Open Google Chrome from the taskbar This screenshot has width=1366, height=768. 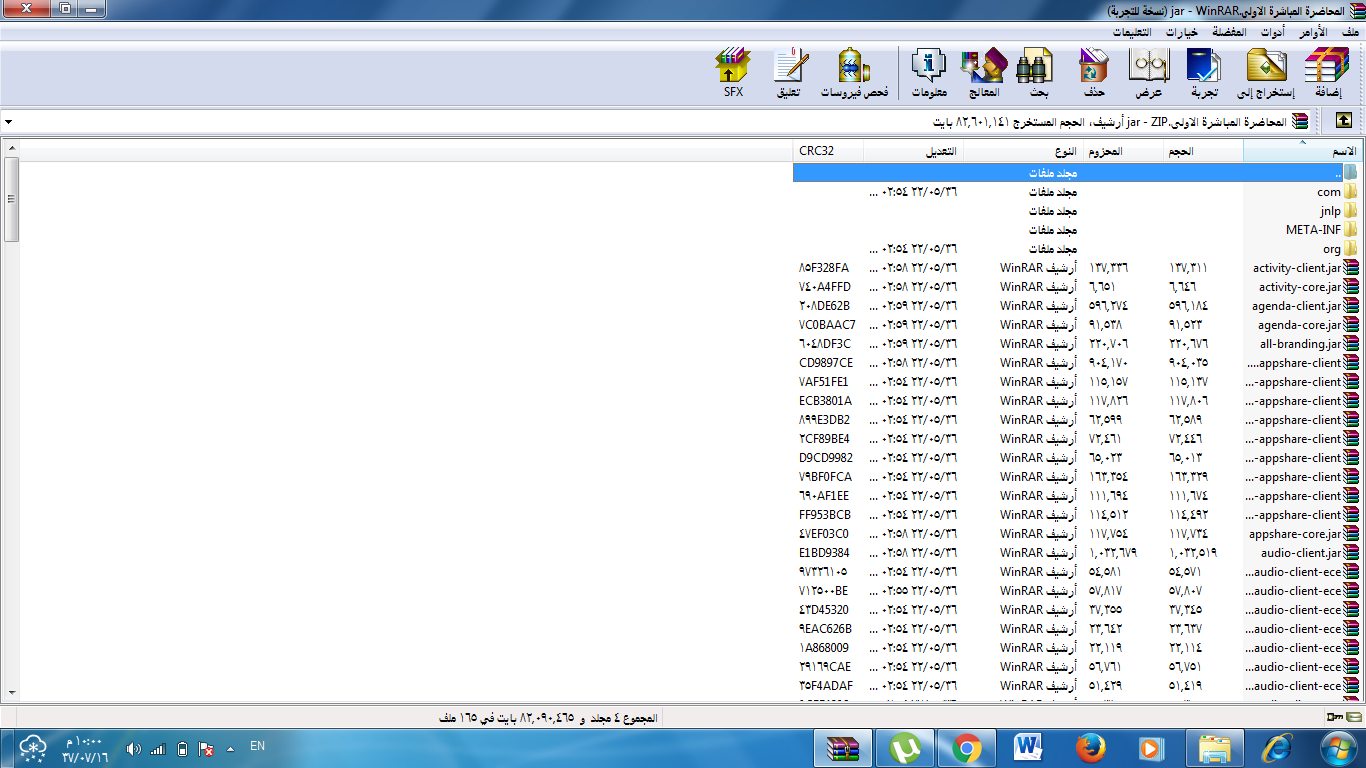[x=966, y=747]
